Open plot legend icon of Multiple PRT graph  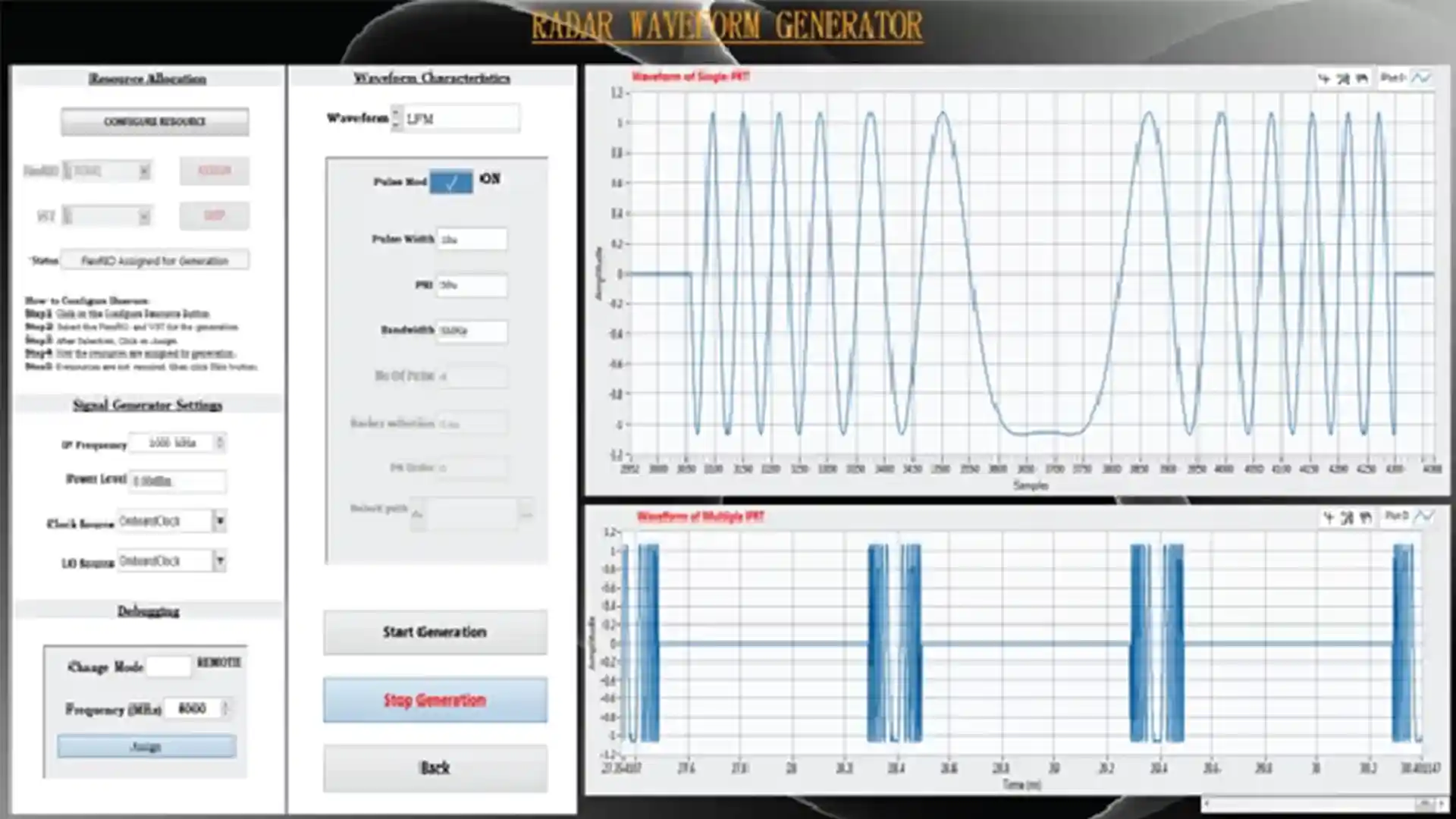tap(1424, 516)
